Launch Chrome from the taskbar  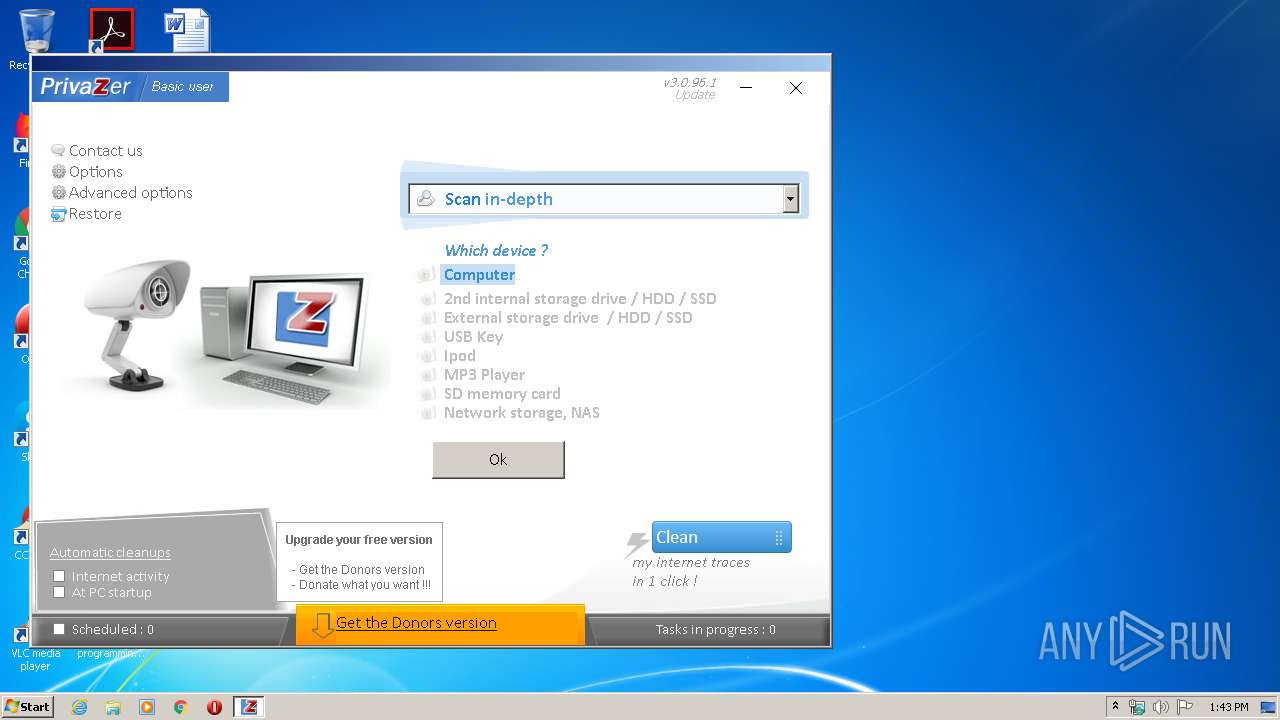(x=181, y=707)
